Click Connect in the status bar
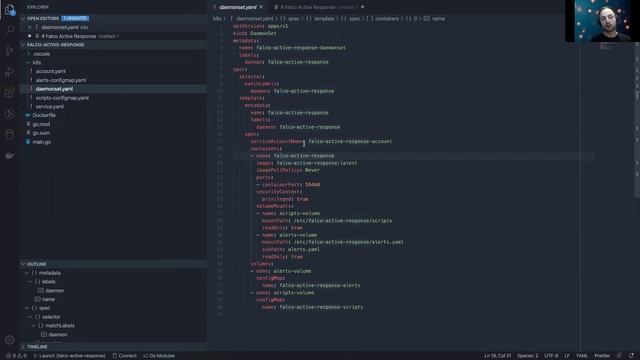Screen dimensions: 640x360 pos(124,356)
